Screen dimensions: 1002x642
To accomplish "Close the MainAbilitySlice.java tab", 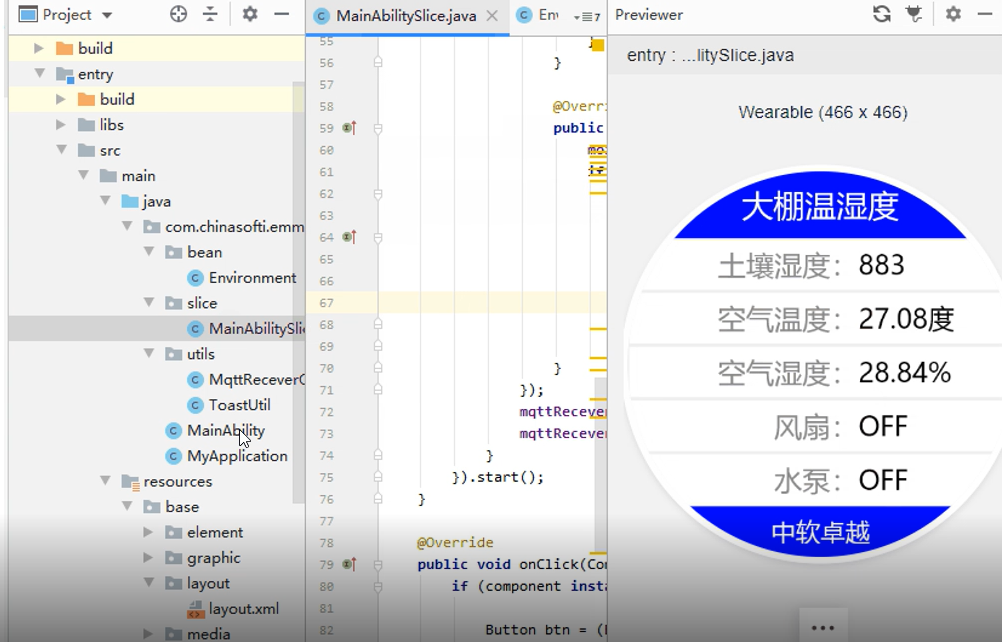I will tap(492, 16).
